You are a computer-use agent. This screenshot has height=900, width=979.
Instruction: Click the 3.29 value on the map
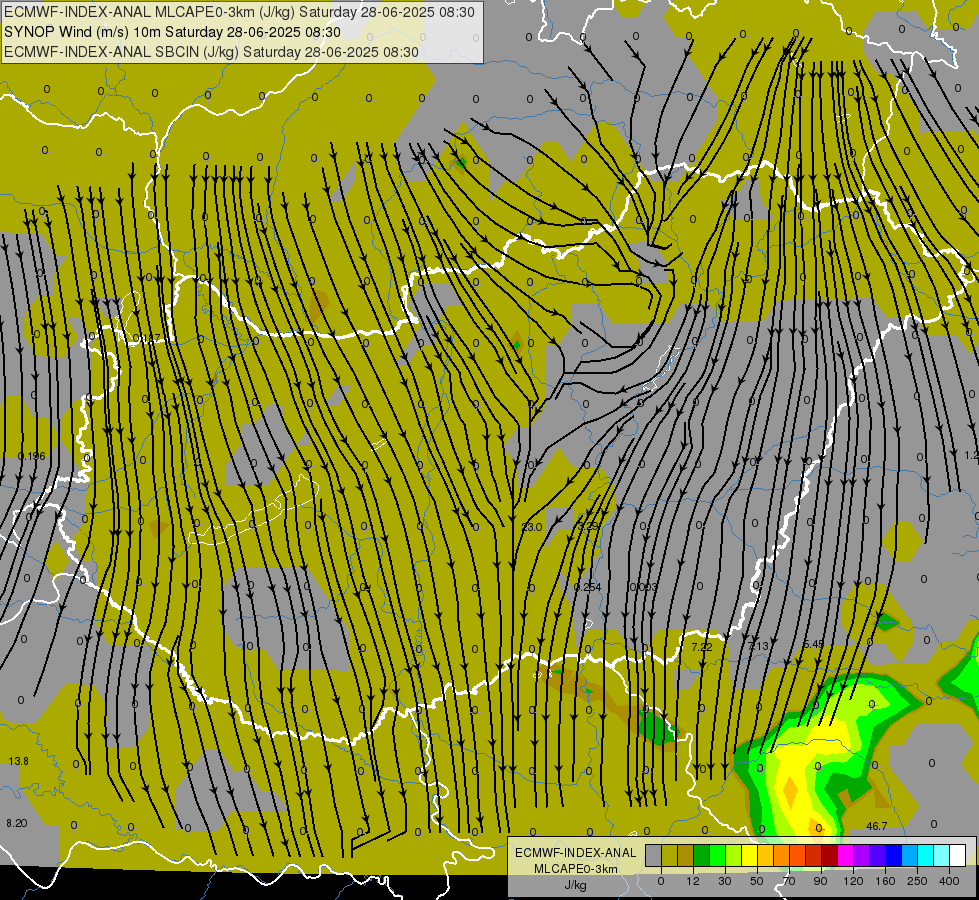click(x=588, y=527)
